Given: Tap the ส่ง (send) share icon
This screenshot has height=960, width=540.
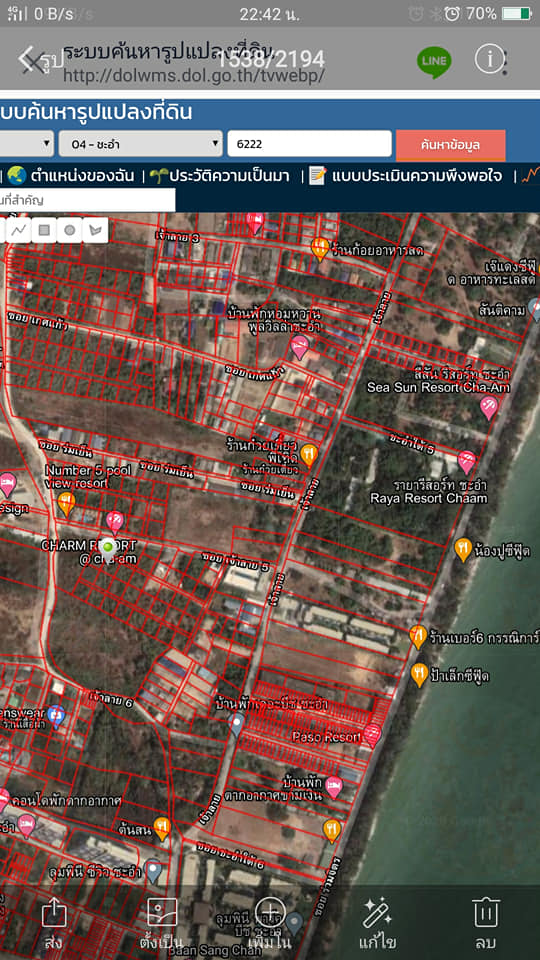Looking at the screenshot, I should coord(54,915).
